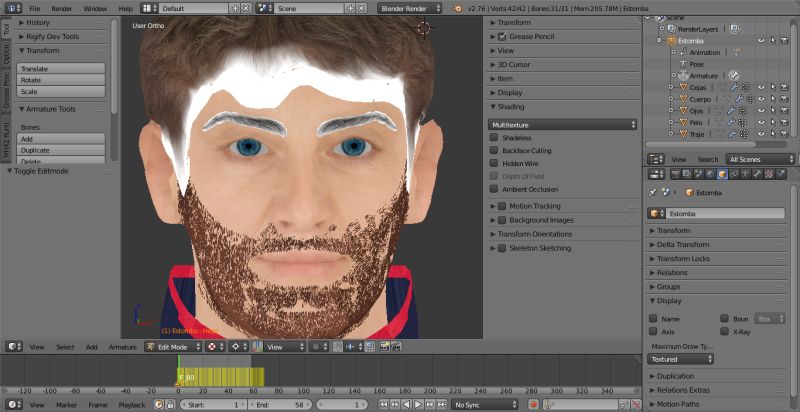The height and width of the screenshot is (412, 800).
Task: Click the auto-keyframe record button
Action: pyautogui.click(x=534, y=405)
